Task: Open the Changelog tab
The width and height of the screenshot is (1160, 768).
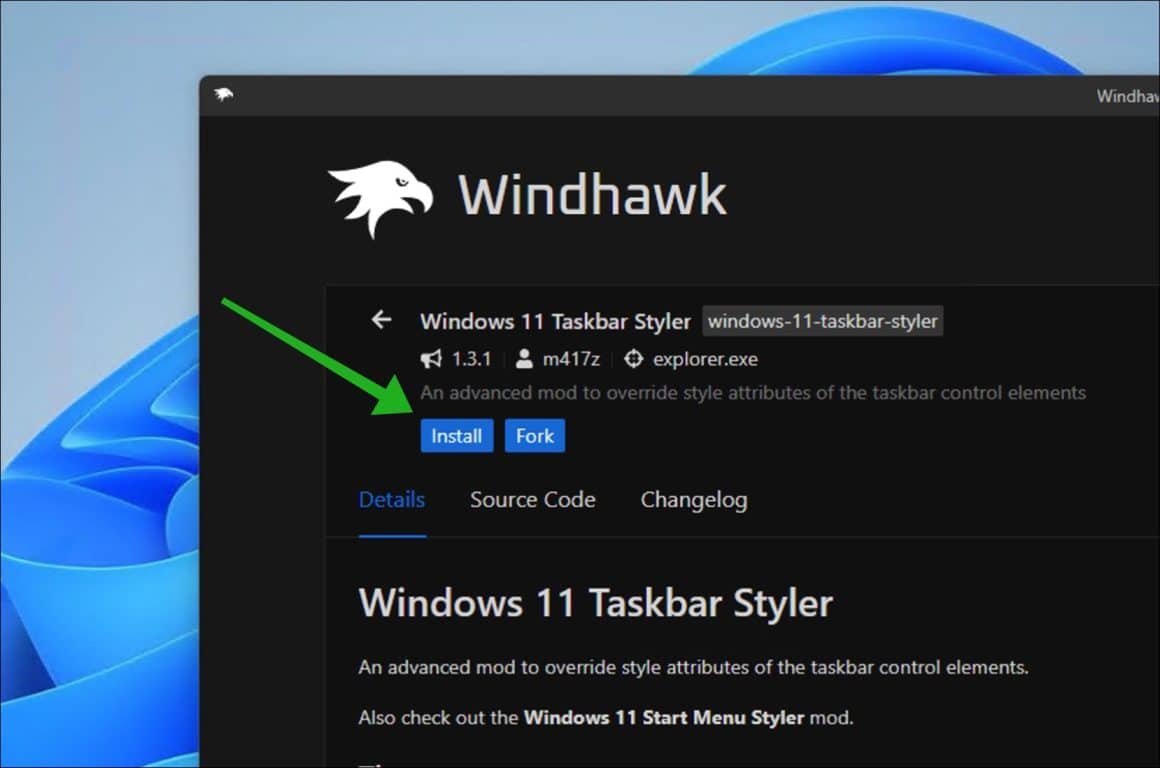Action: [693, 500]
